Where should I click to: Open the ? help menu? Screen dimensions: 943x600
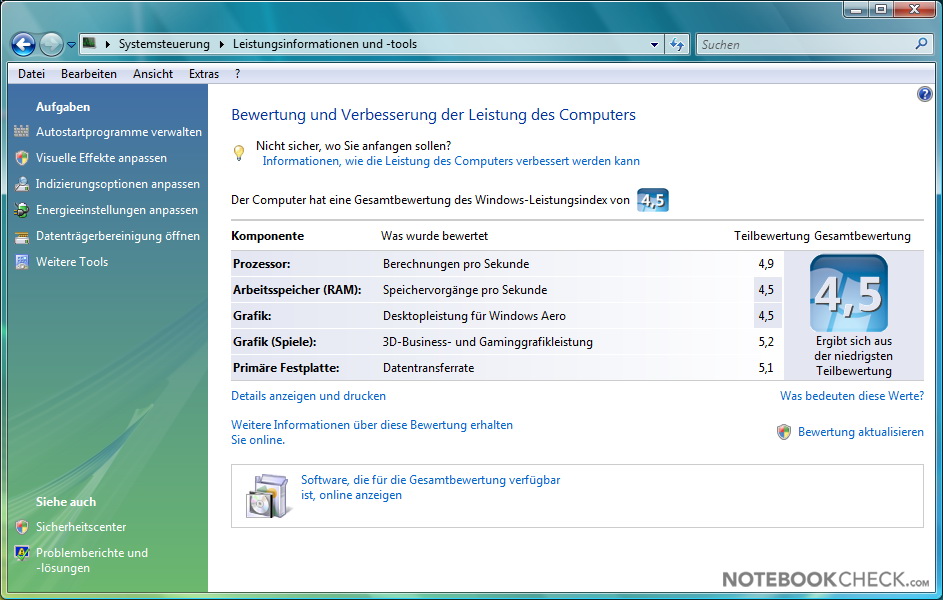[x=238, y=74]
